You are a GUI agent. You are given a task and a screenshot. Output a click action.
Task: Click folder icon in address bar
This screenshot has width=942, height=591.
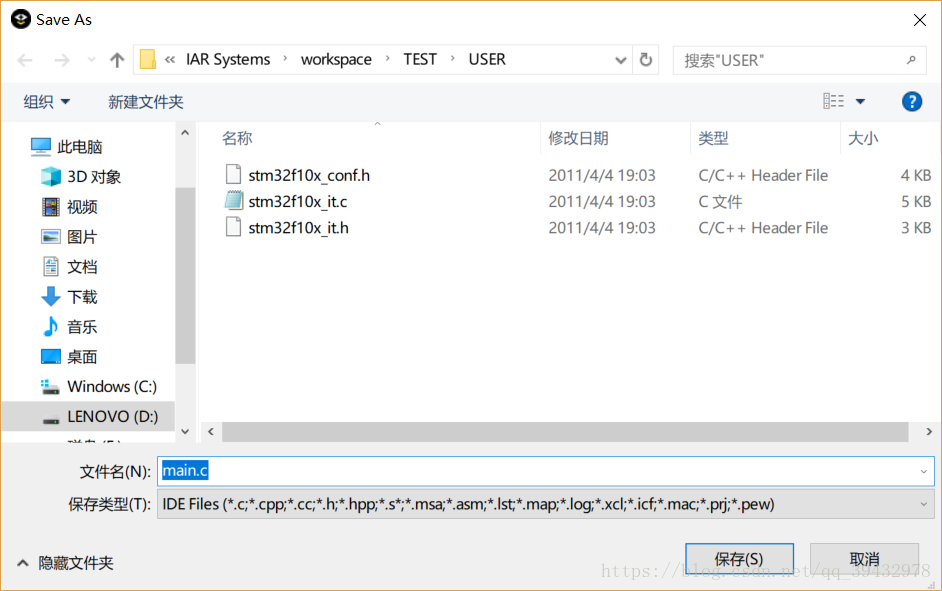pos(148,59)
